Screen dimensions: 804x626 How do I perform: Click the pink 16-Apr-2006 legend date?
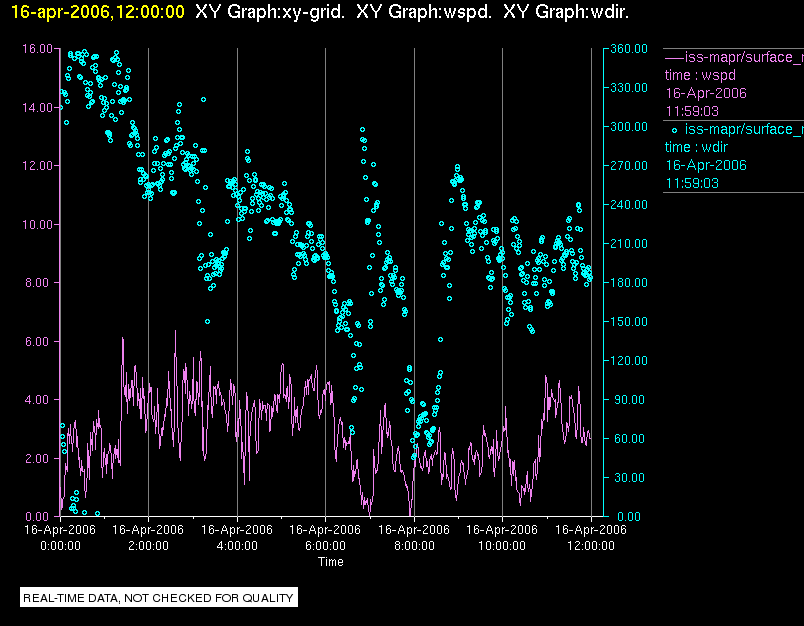coord(706,93)
